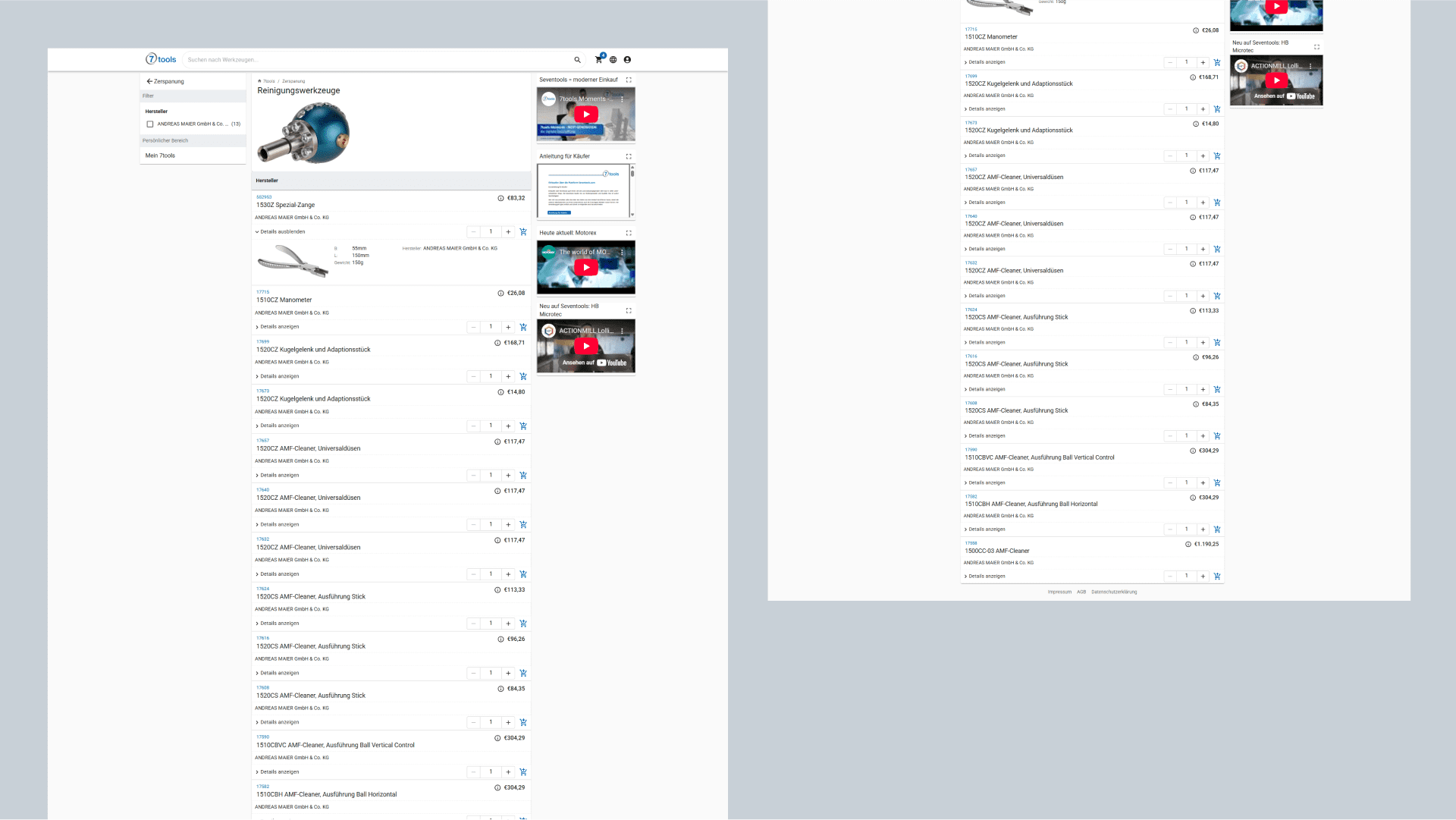
Task: Open article number 17699 link
Action: (262, 342)
